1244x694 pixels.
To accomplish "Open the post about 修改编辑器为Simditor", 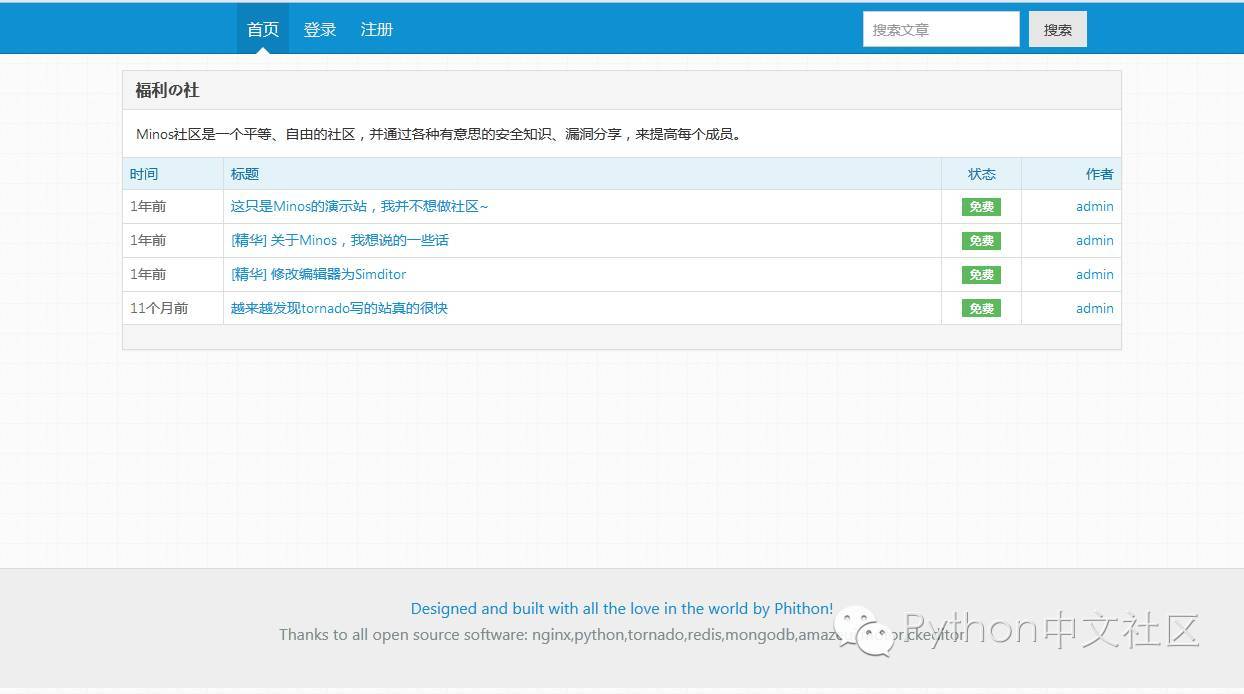I will pos(318,274).
